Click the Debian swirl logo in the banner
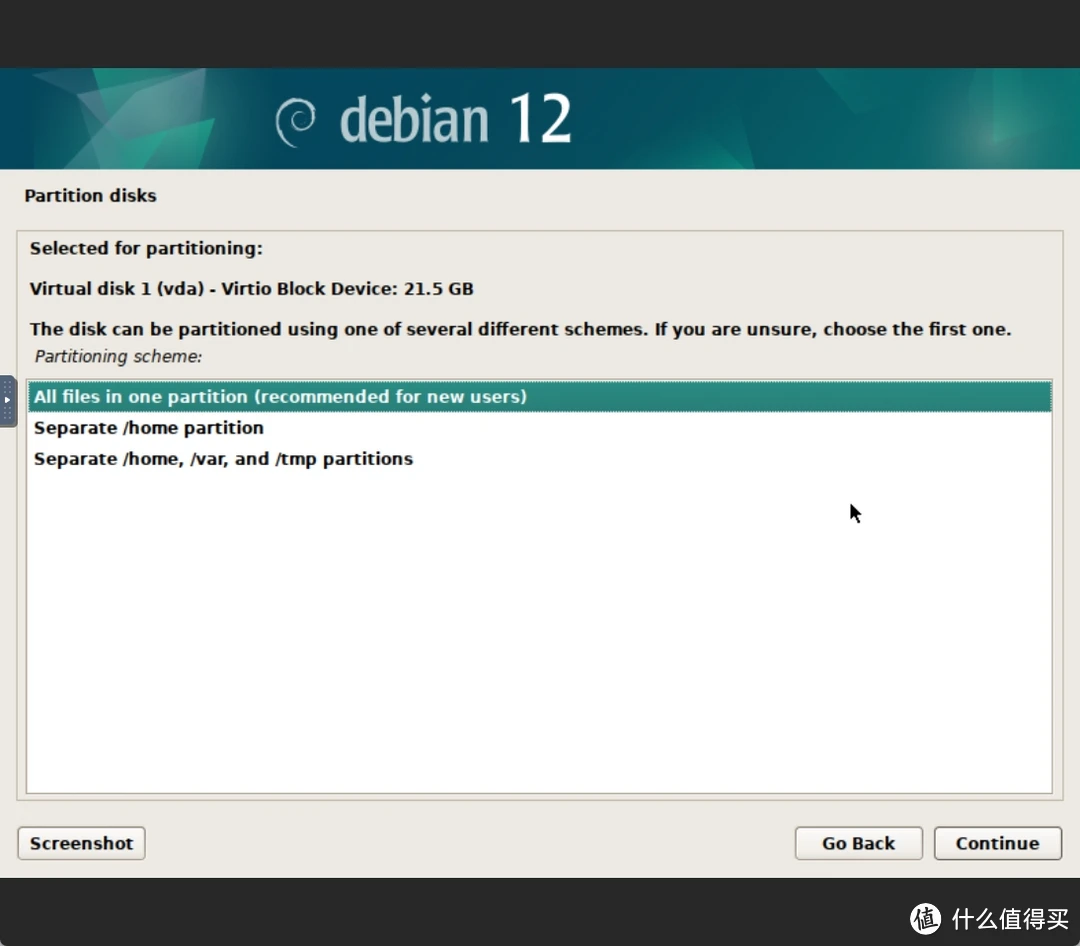 295,118
